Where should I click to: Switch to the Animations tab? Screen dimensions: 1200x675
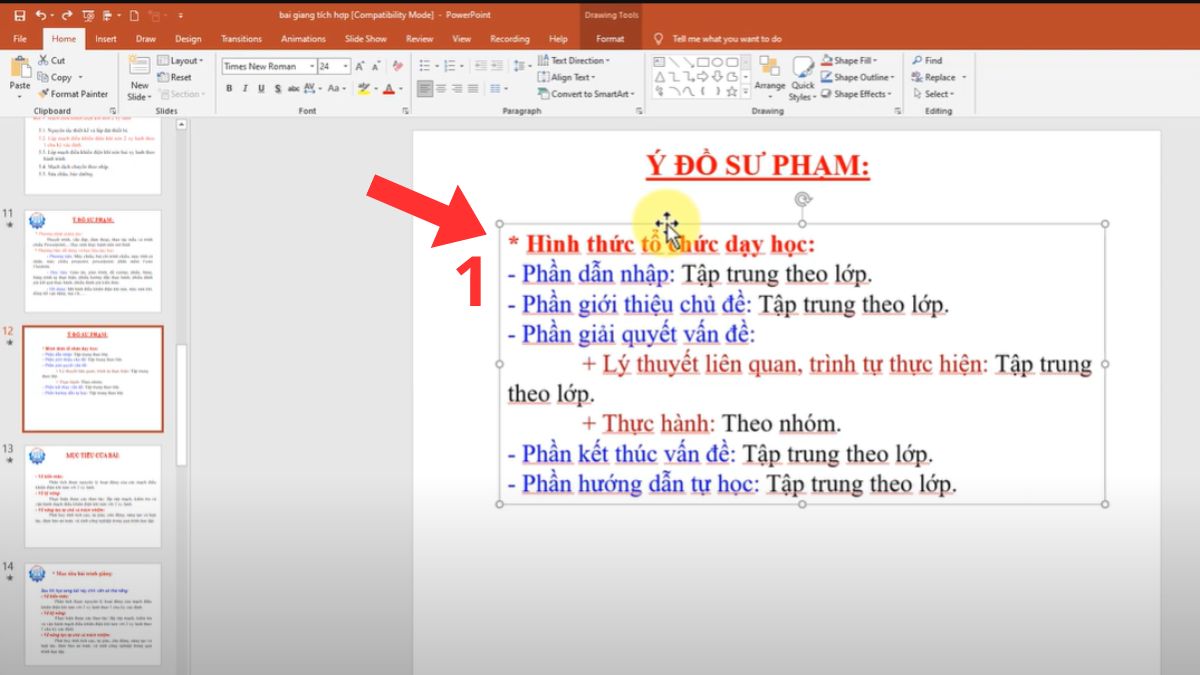pyautogui.click(x=303, y=39)
